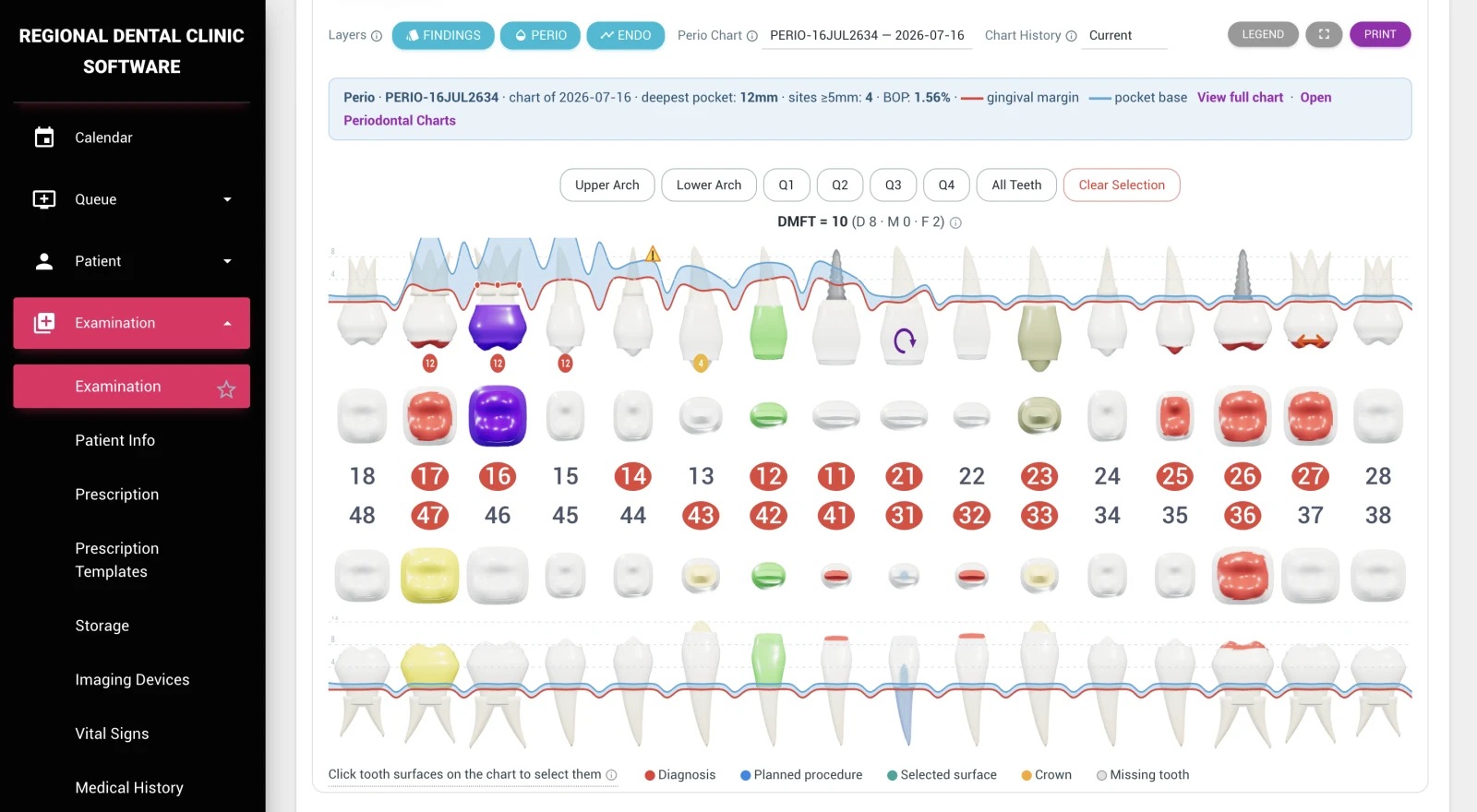Select tooth number 28

click(1378, 476)
